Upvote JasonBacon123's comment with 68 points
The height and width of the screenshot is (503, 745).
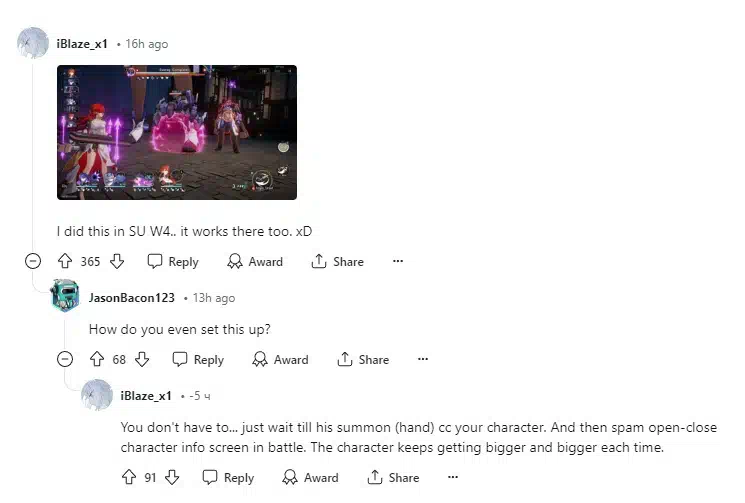(x=97, y=359)
